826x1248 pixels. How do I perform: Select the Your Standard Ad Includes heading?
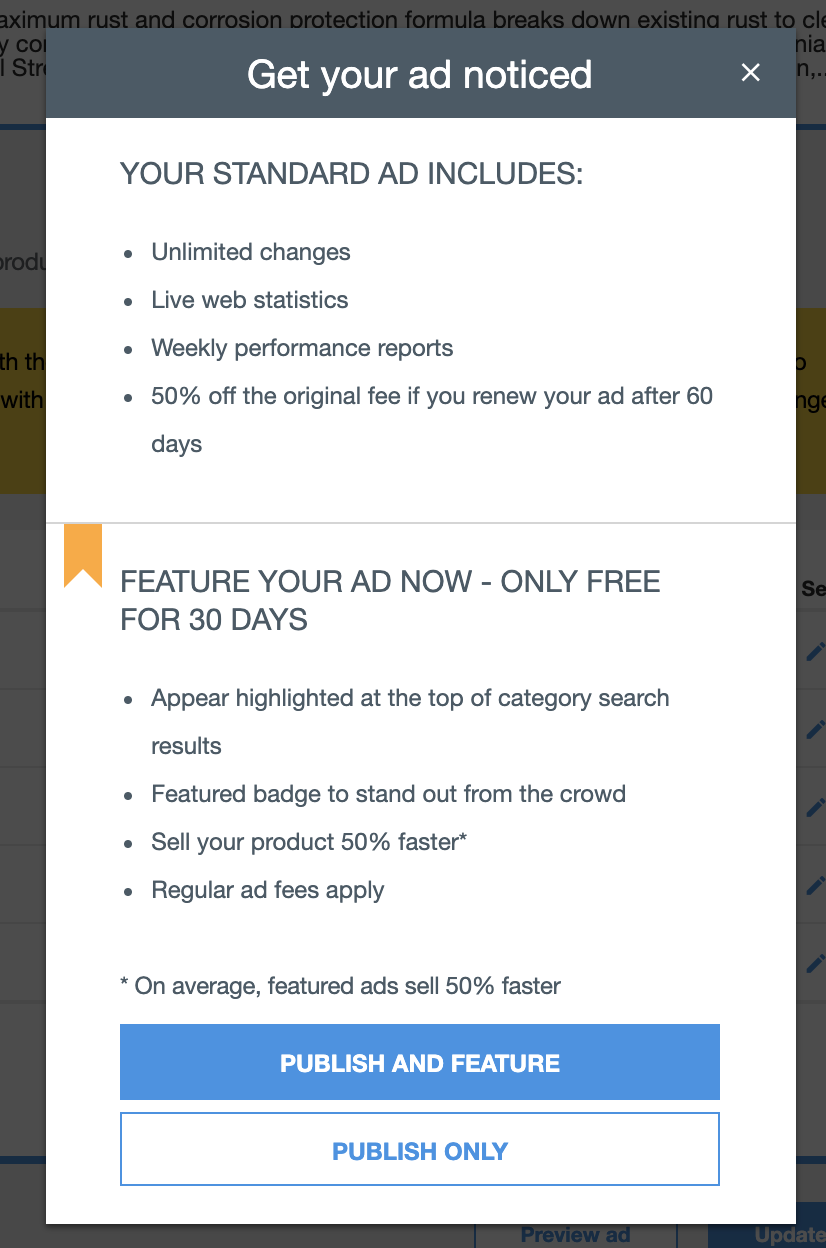(x=352, y=174)
